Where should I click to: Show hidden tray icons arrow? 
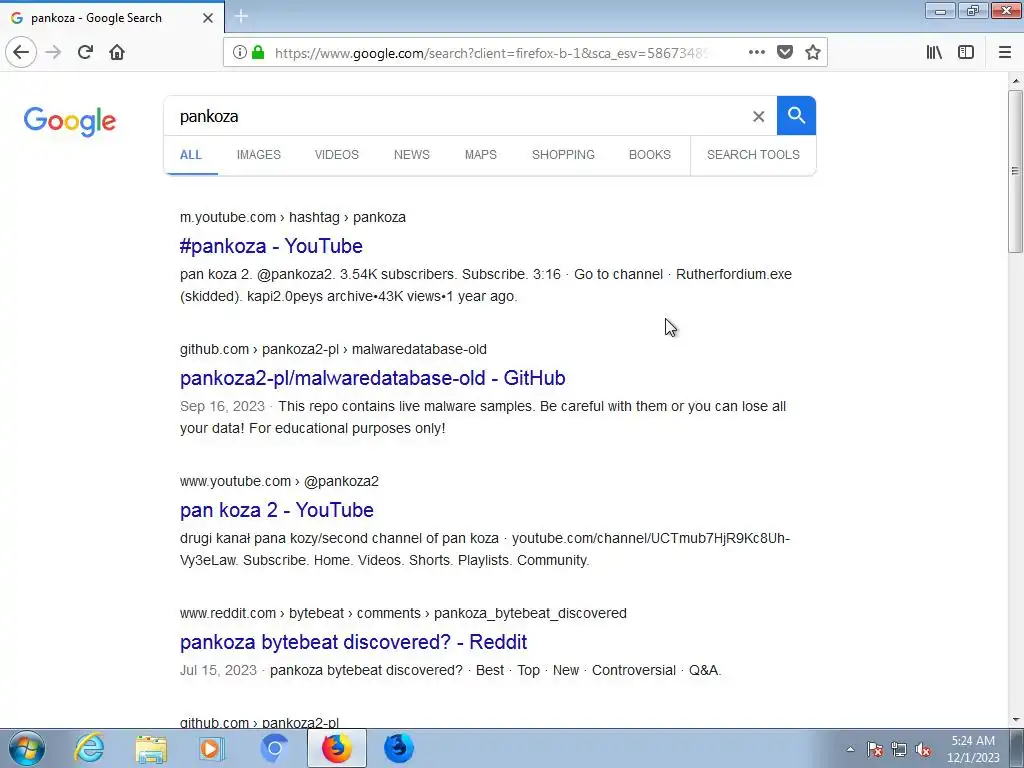(x=850, y=749)
